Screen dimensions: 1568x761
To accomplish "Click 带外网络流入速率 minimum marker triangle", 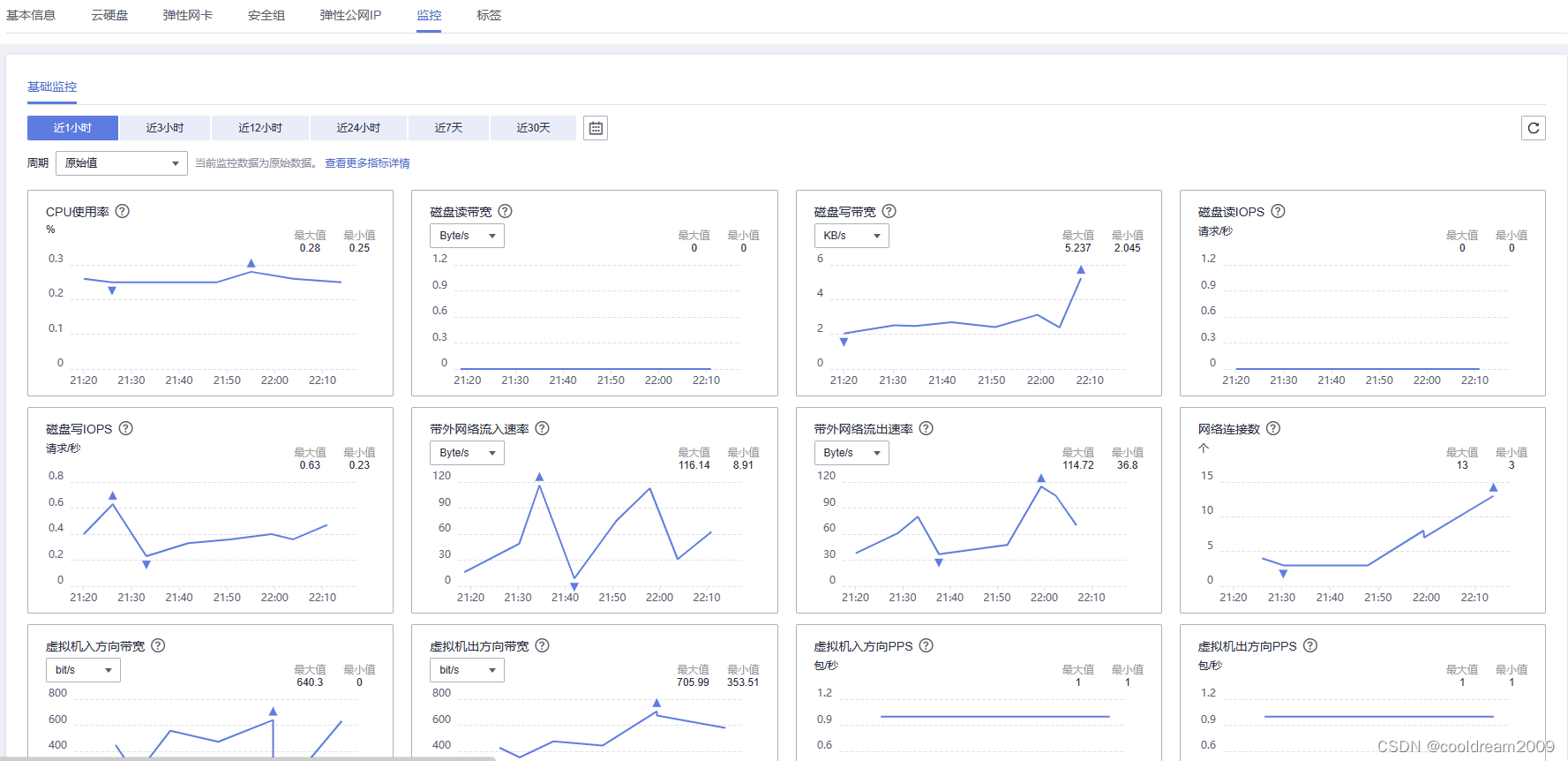I will click(x=574, y=586).
